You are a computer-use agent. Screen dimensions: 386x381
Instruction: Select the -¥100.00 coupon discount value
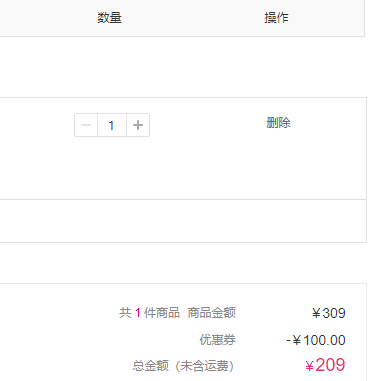click(x=316, y=340)
